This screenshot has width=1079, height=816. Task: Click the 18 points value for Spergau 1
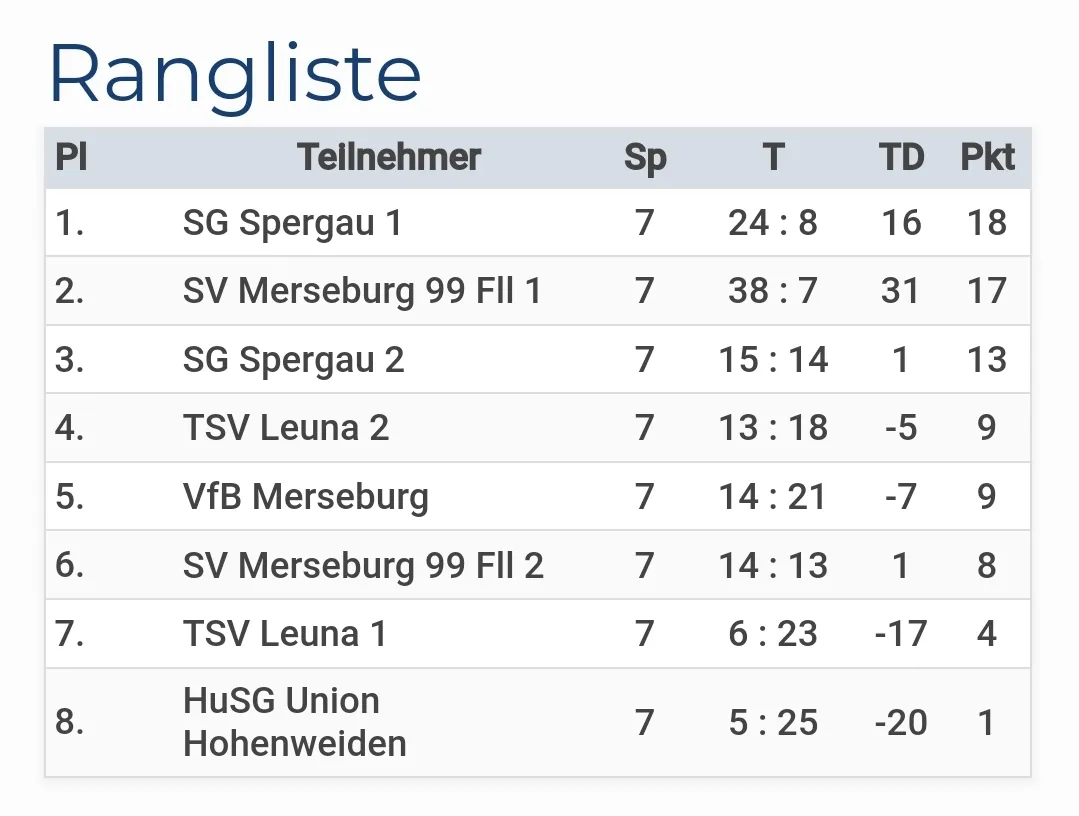[x=987, y=223]
